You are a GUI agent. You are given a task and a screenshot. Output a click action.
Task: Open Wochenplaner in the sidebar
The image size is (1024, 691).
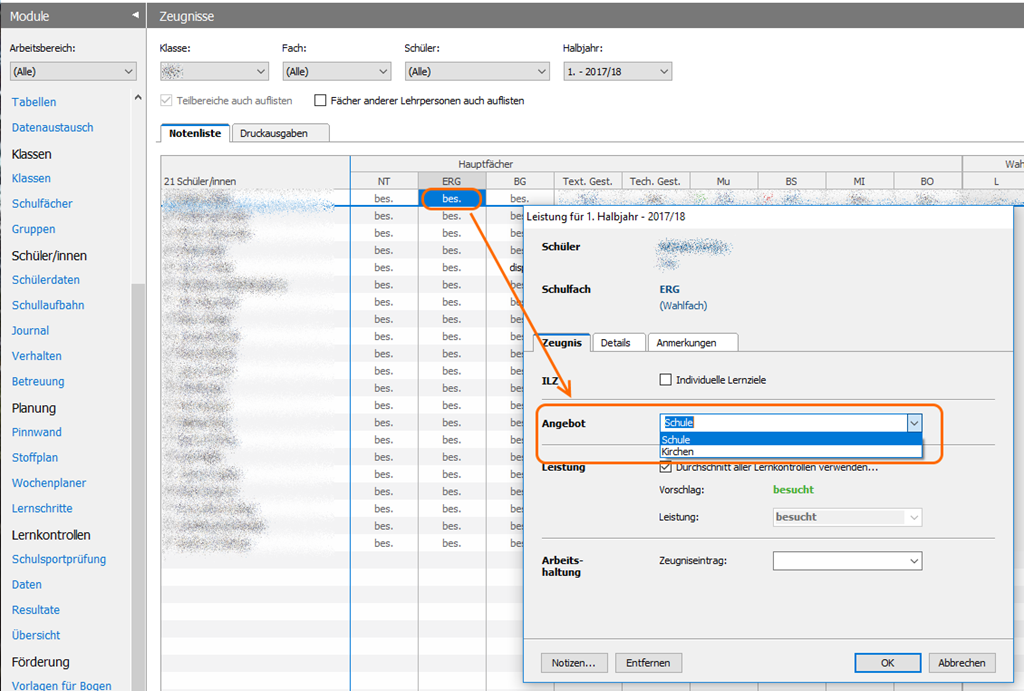tap(49, 483)
